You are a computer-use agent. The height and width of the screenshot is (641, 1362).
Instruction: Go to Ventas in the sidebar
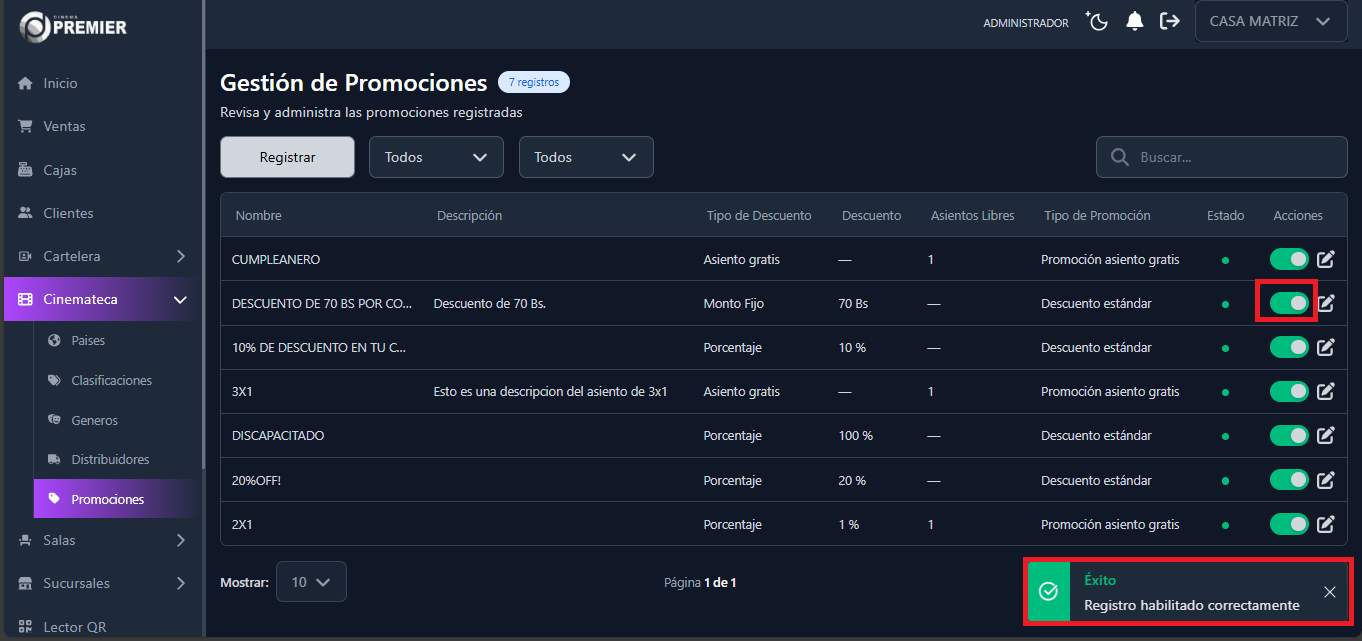[x=64, y=127]
